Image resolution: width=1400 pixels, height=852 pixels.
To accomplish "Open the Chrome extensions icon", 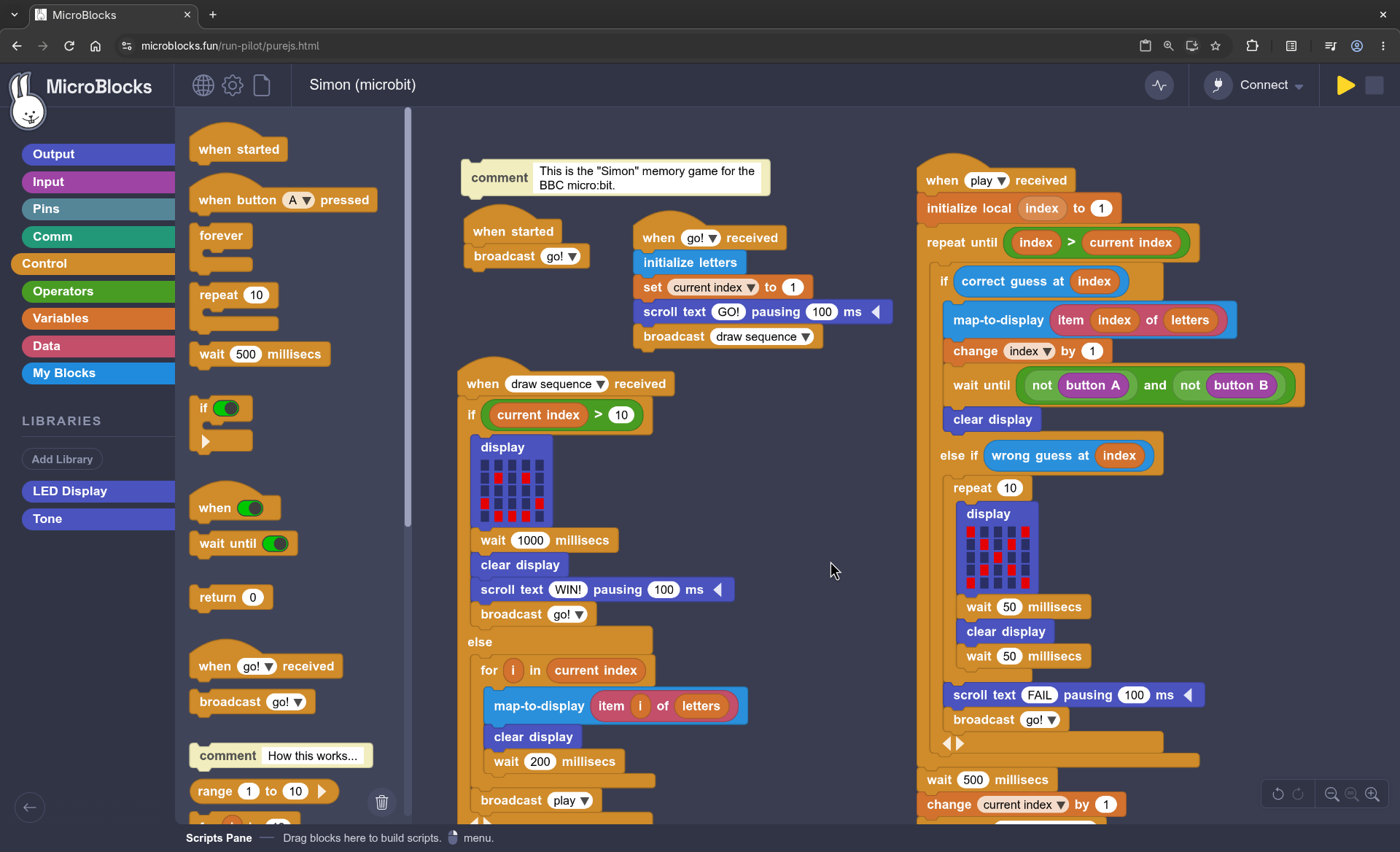I will 1252,45.
